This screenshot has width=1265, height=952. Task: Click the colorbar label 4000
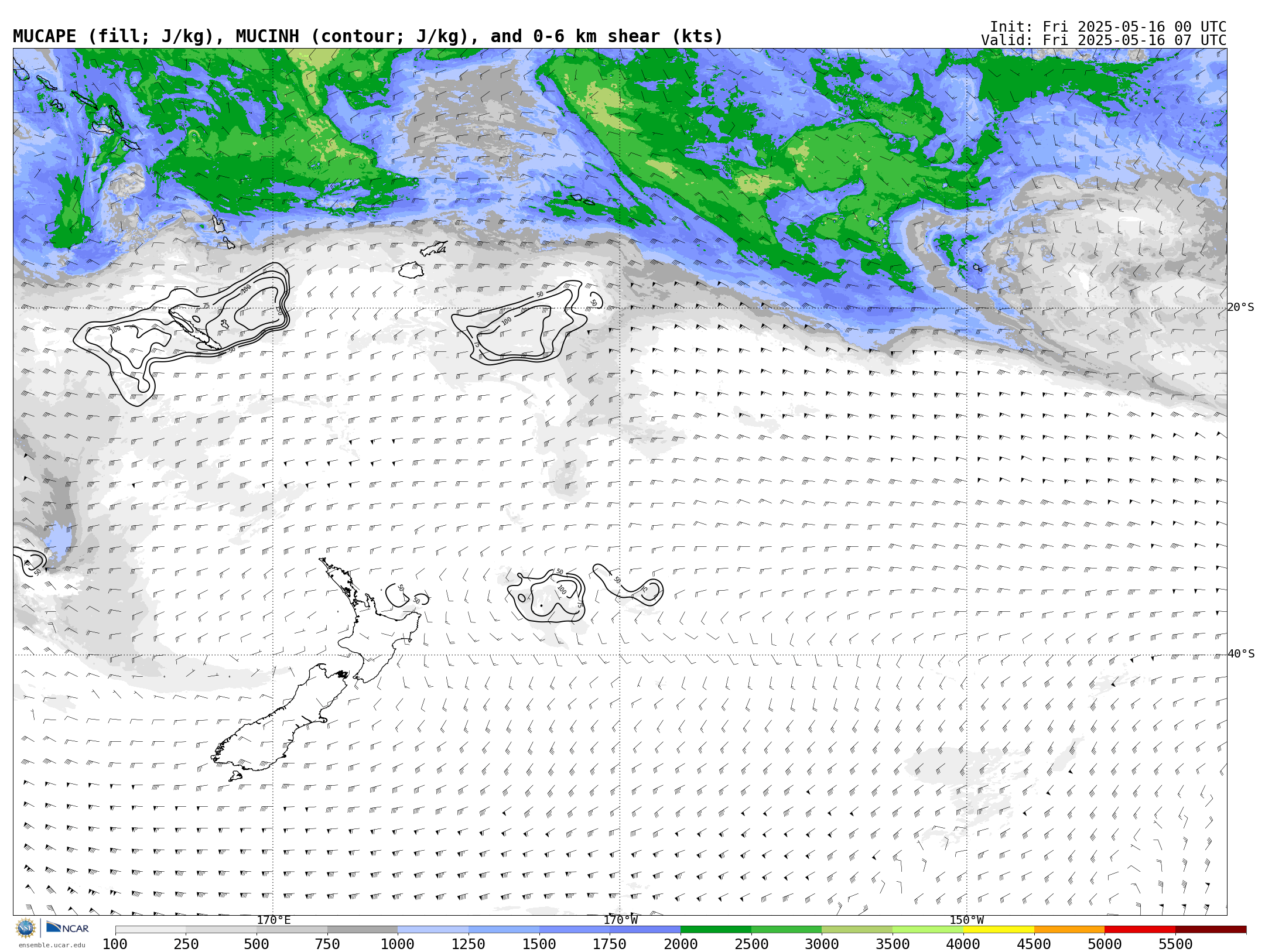tap(963, 944)
